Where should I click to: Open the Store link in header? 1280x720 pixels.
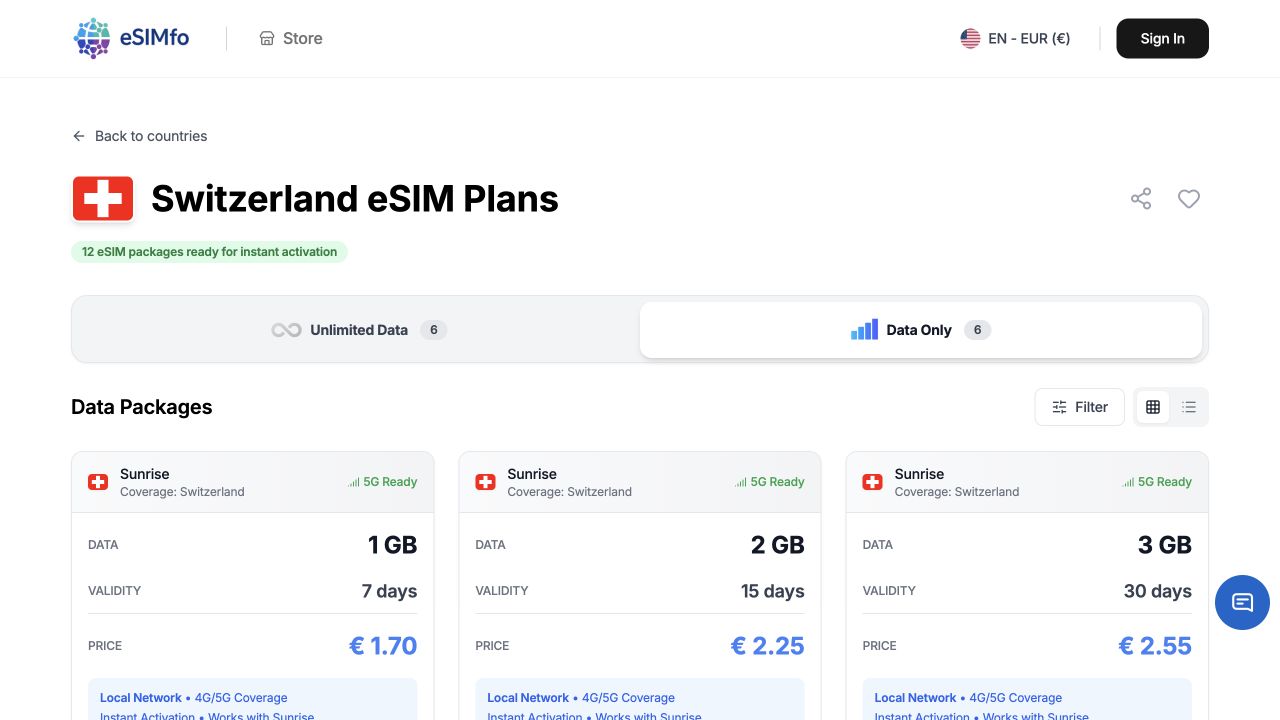[x=291, y=38]
